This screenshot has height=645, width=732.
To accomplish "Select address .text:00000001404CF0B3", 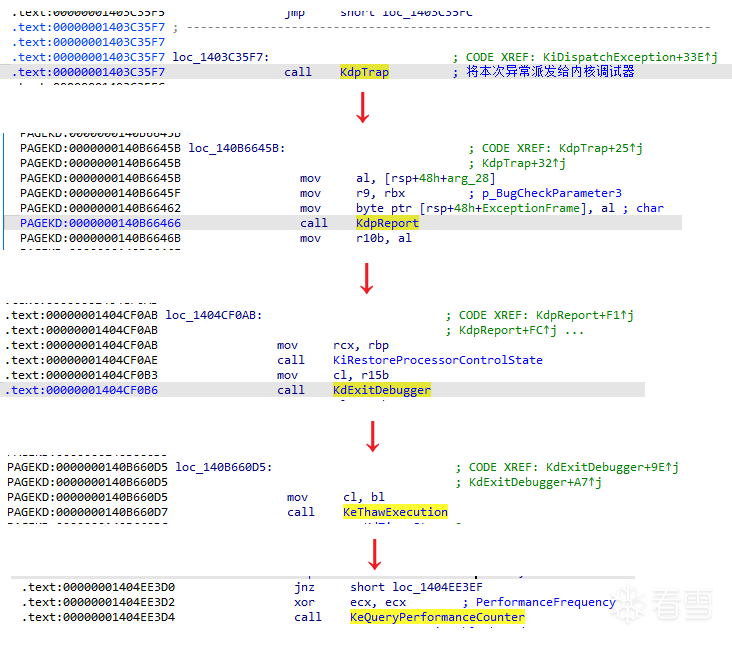I will click(x=82, y=375).
